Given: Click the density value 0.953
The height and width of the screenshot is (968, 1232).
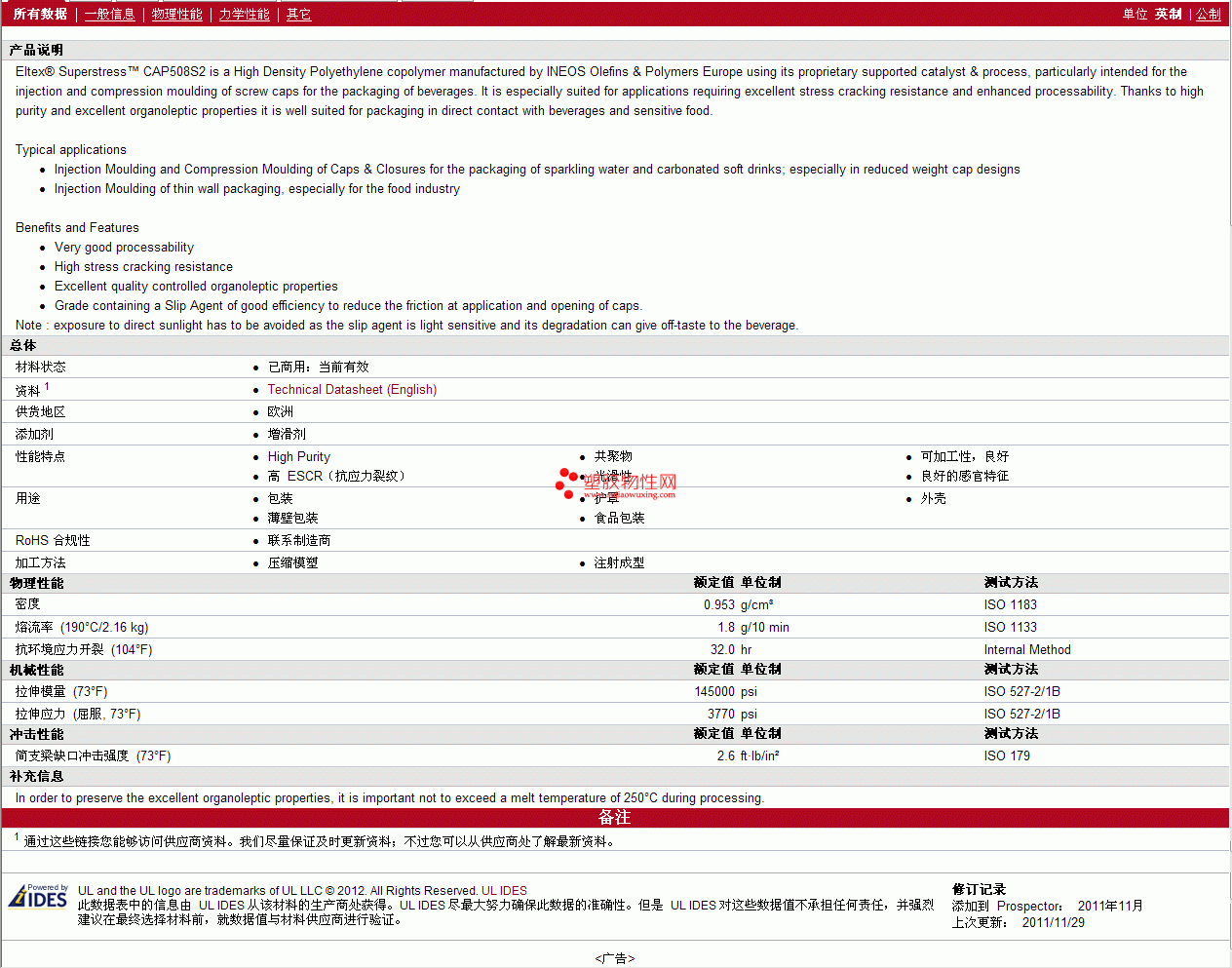Looking at the screenshot, I should pyautogui.click(x=719, y=604).
